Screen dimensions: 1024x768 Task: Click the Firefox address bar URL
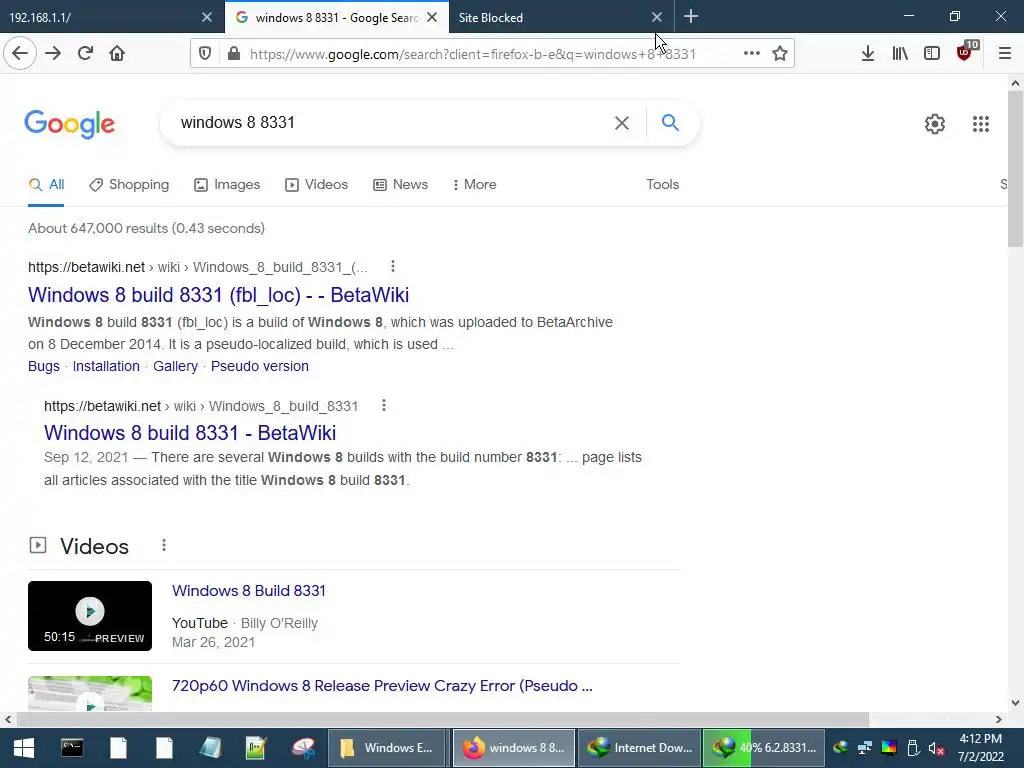click(472, 54)
